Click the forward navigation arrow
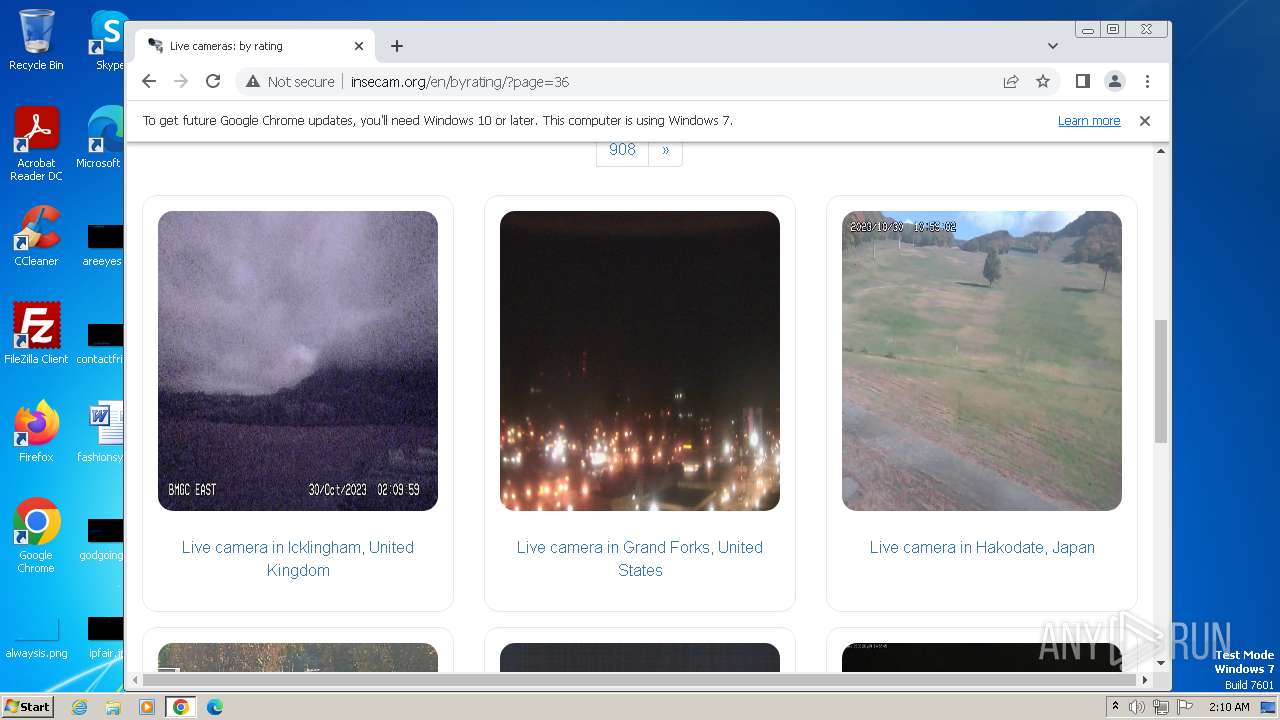1280x720 pixels. tap(181, 82)
